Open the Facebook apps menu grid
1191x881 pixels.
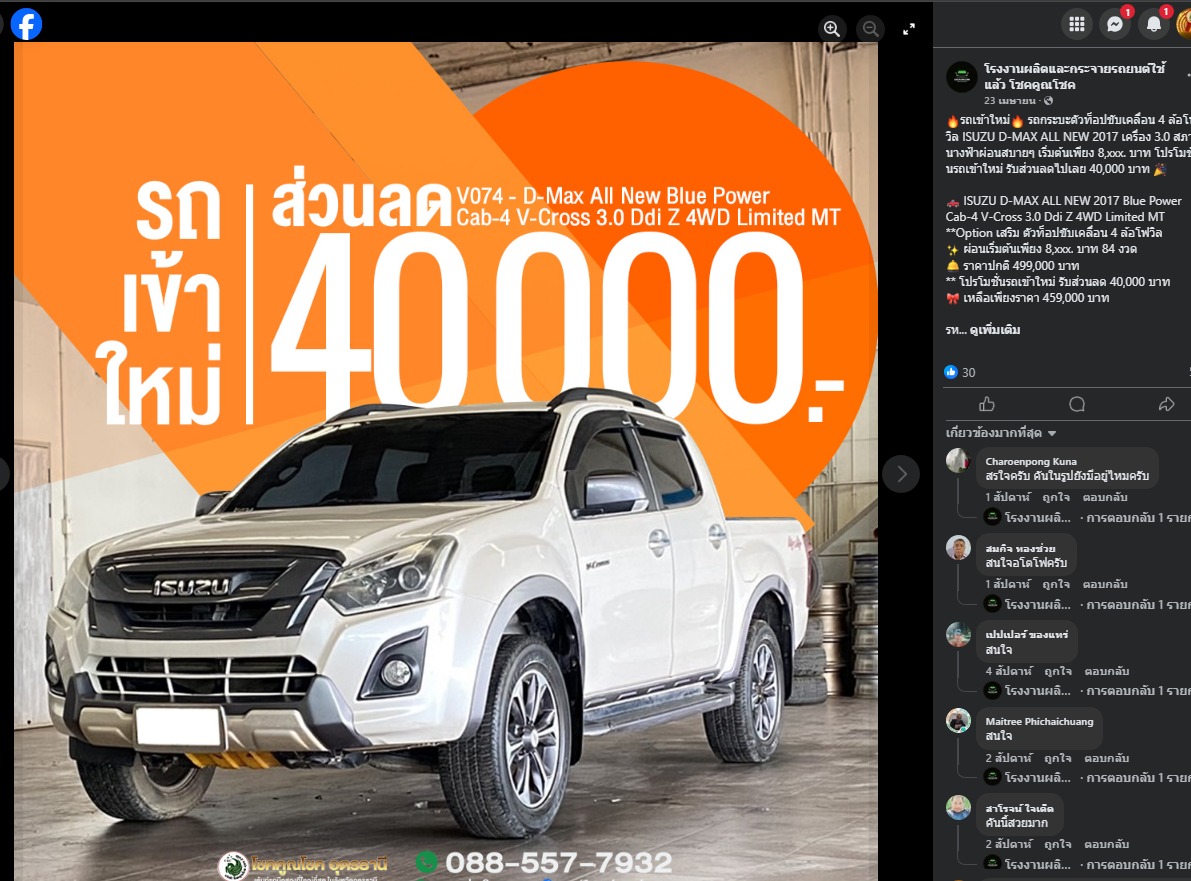(x=1076, y=24)
